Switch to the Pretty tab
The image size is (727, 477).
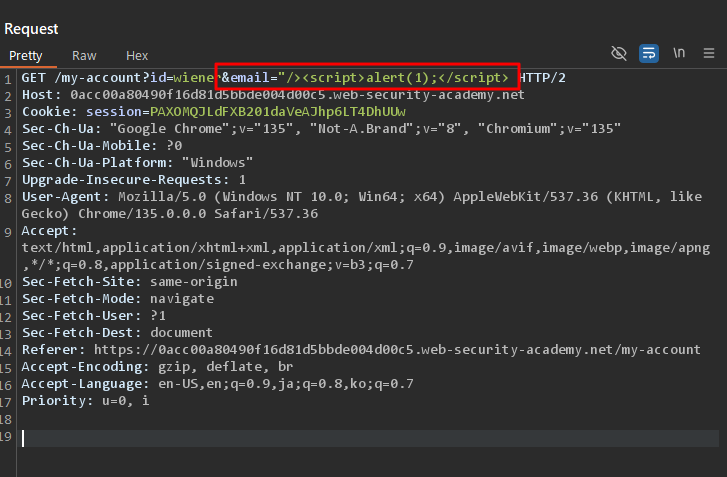(x=26, y=56)
